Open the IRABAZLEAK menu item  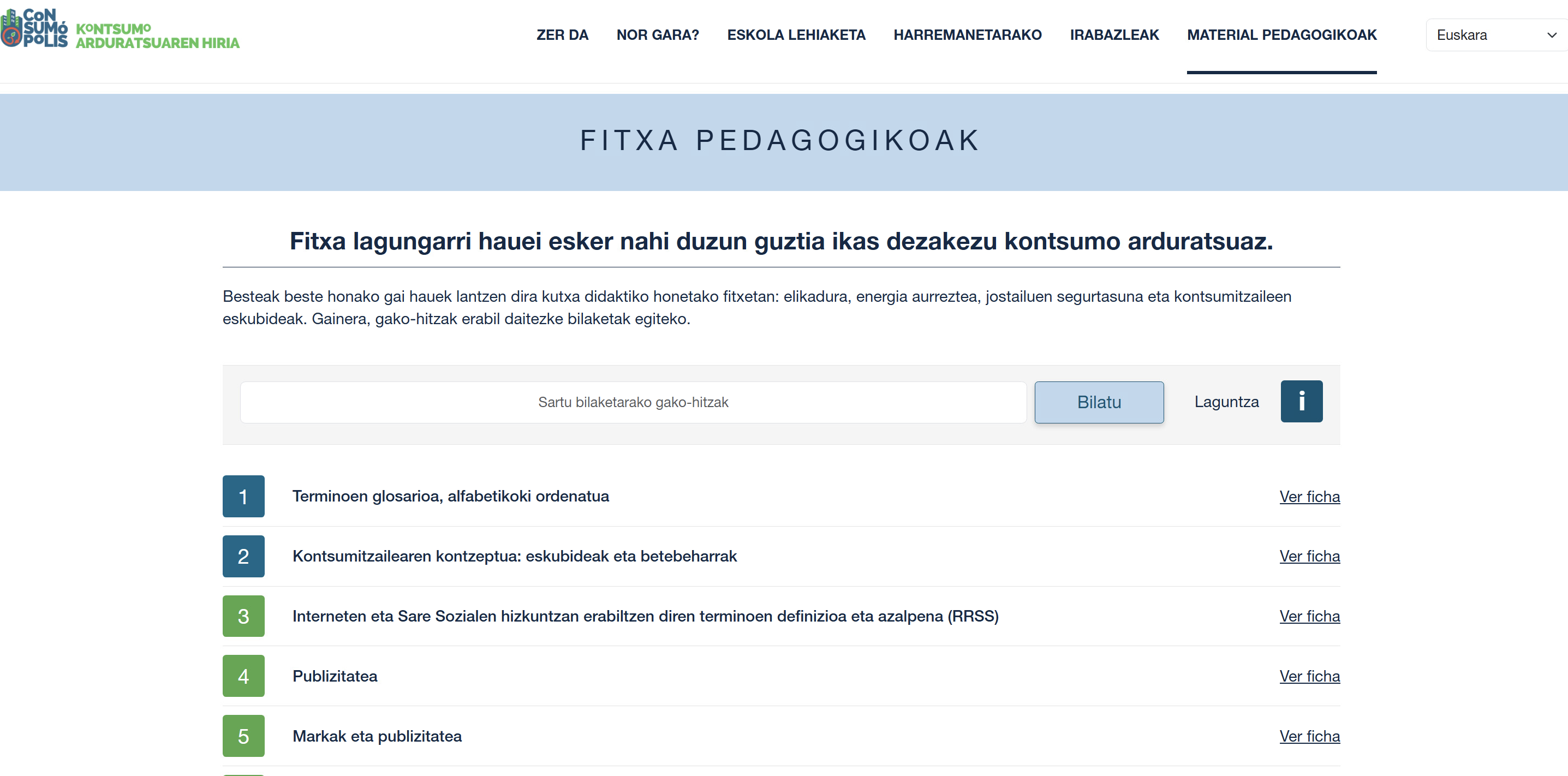click(x=1114, y=35)
